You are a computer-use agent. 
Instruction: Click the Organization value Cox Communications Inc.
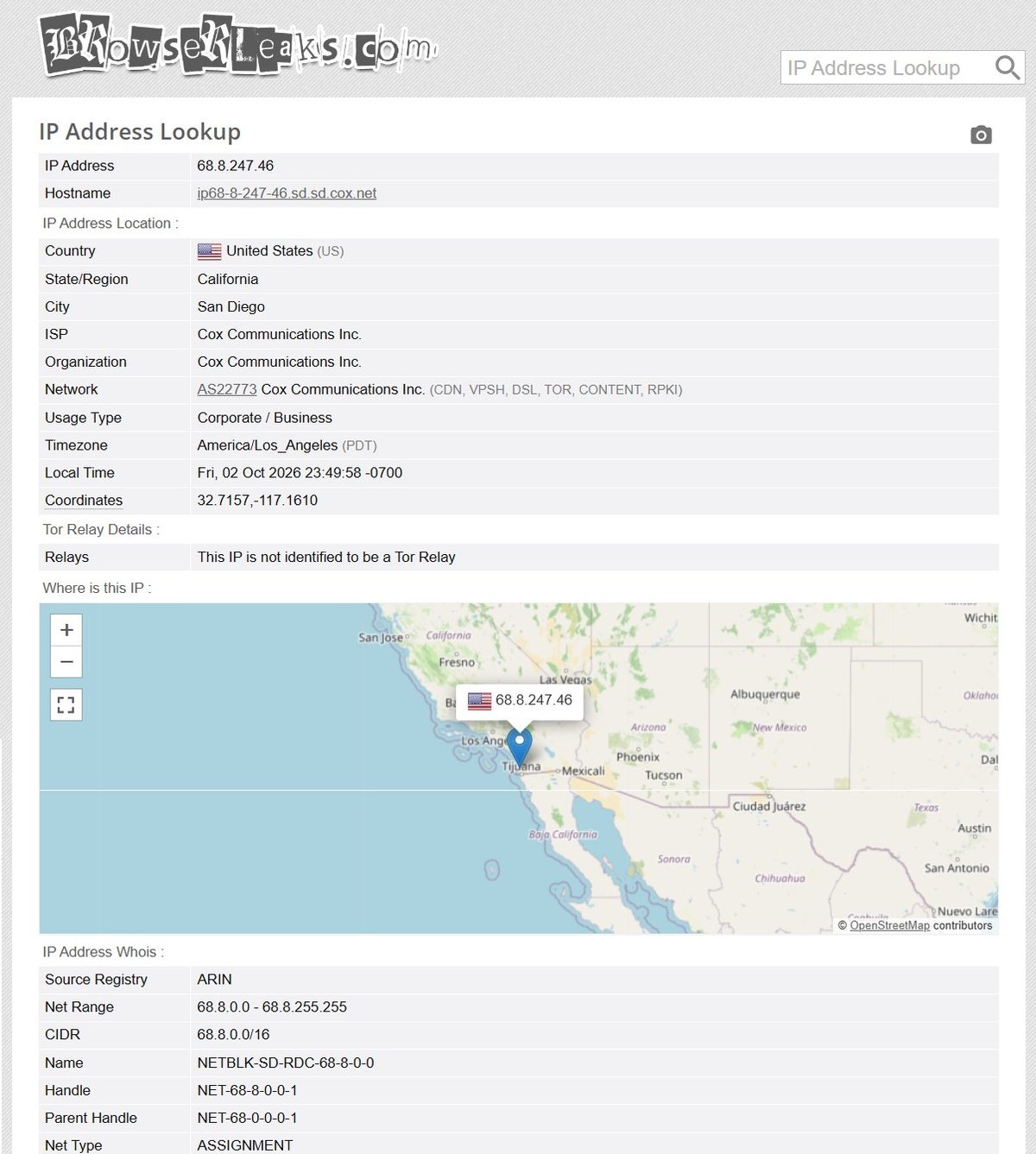[x=280, y=362]
